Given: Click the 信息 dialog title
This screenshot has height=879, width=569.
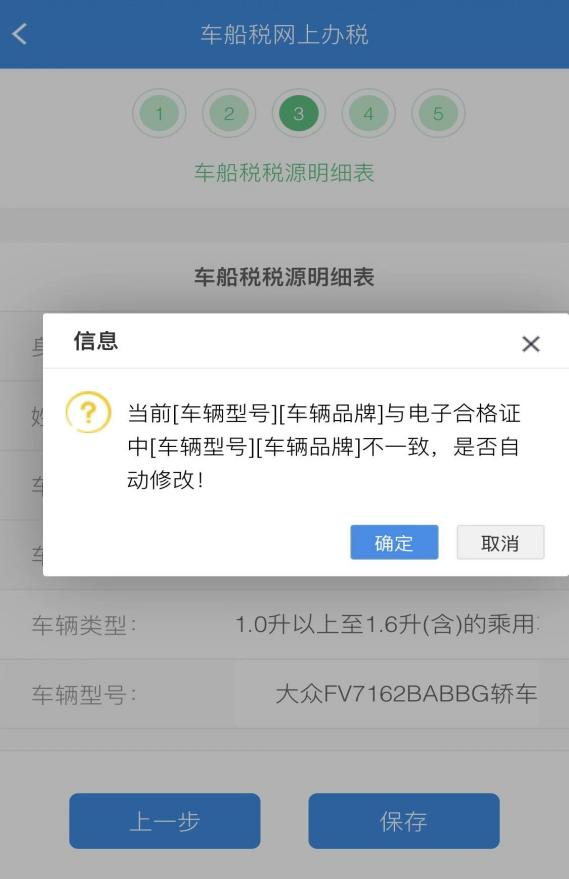Looking at the screenshot, I should (96, 341).
